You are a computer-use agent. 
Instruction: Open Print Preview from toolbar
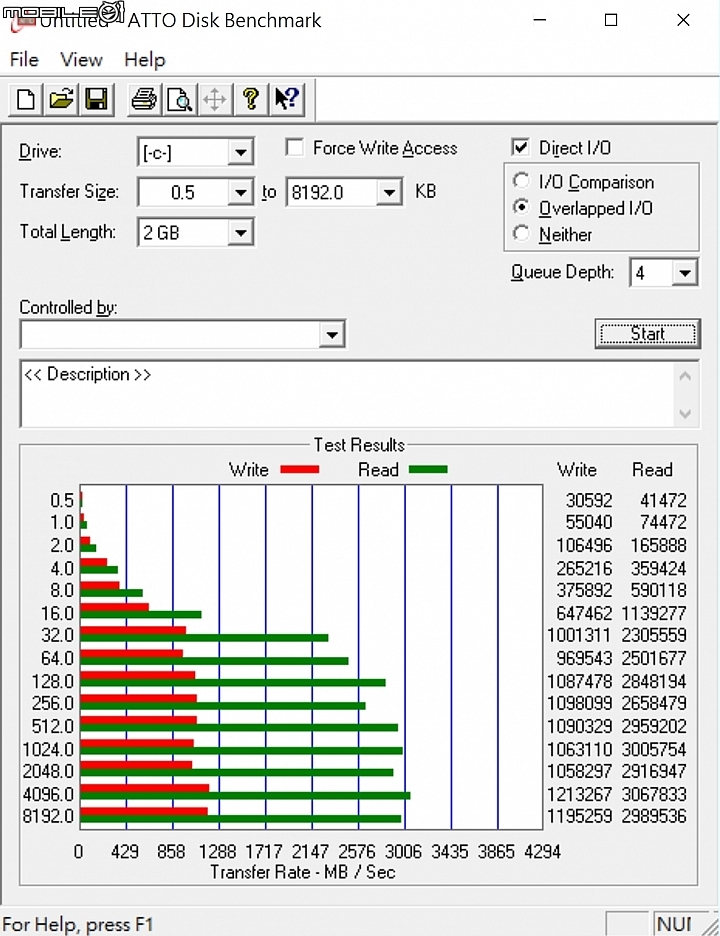pos(179,99)
